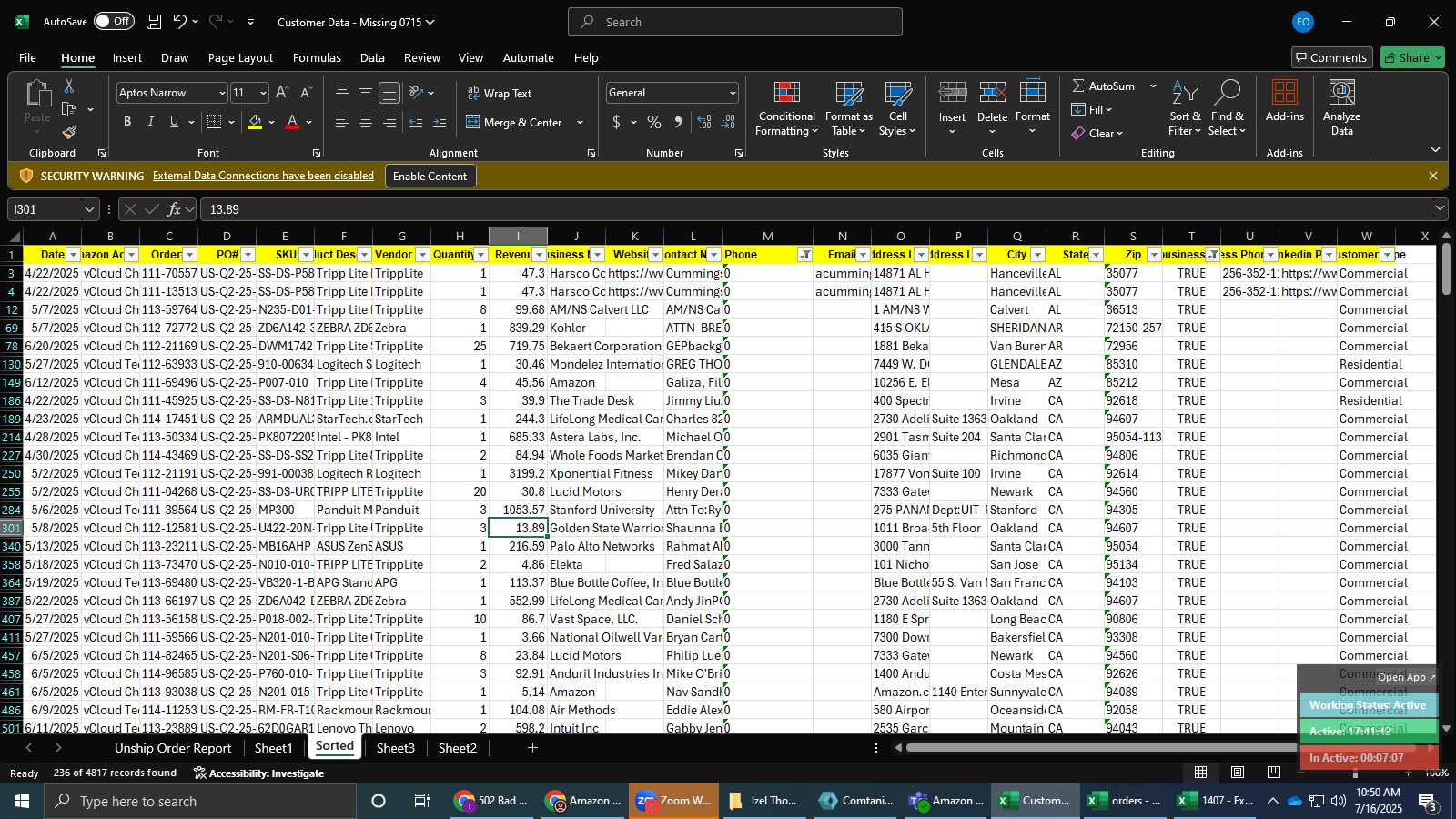This screenshot has height=819, width=1456.
Task: Click the Percent Style icon
Action: pos(654,122)
